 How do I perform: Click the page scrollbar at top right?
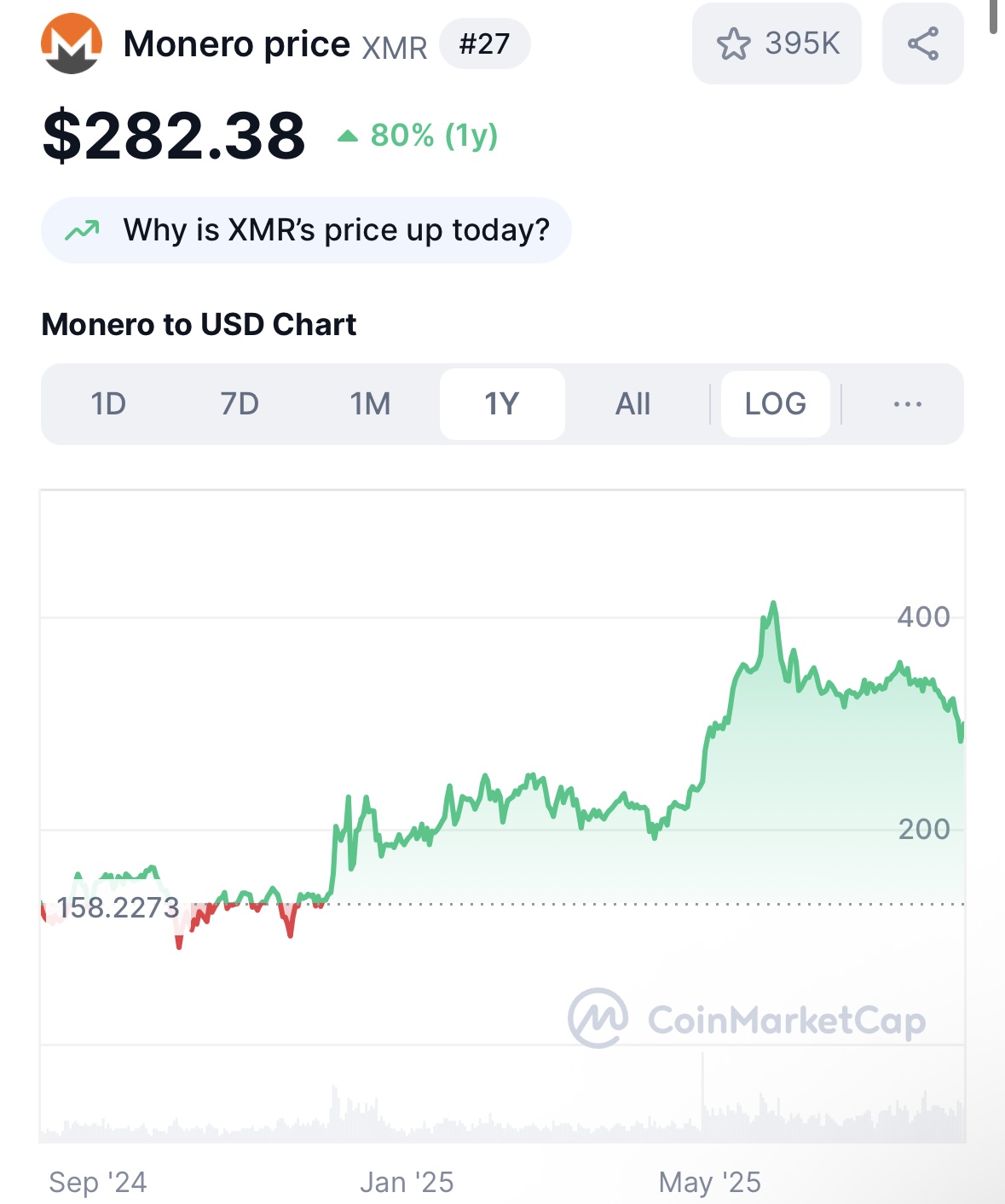coord(993,17)
